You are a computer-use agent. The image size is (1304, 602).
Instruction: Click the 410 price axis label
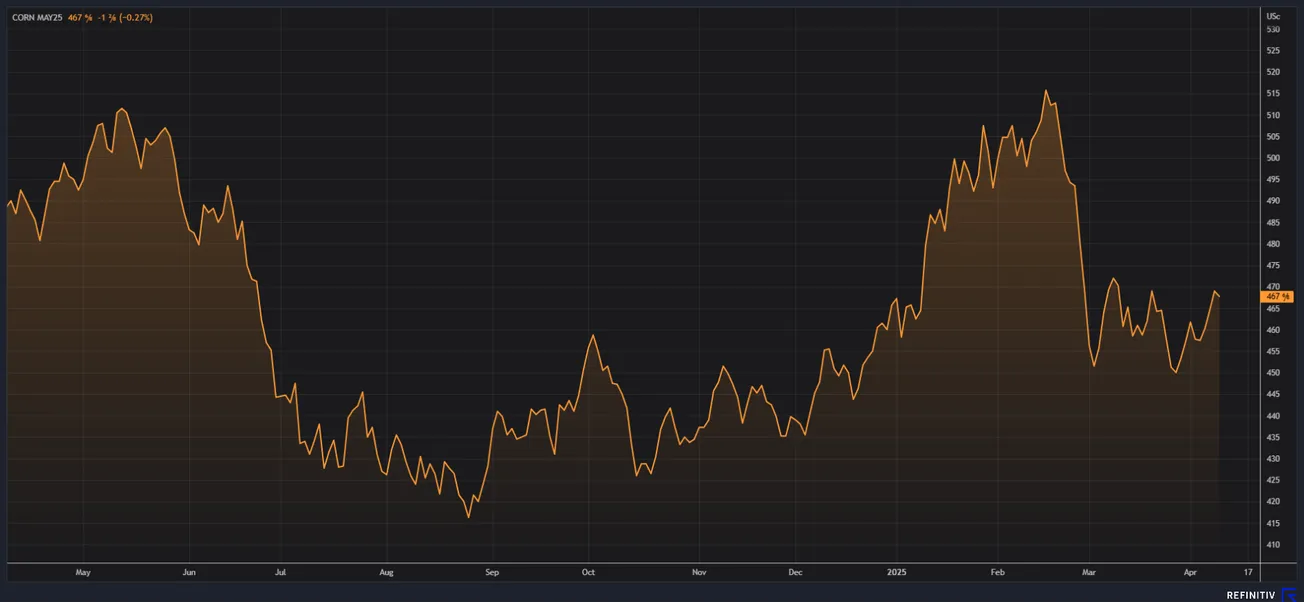click(x=1273, y=545)
